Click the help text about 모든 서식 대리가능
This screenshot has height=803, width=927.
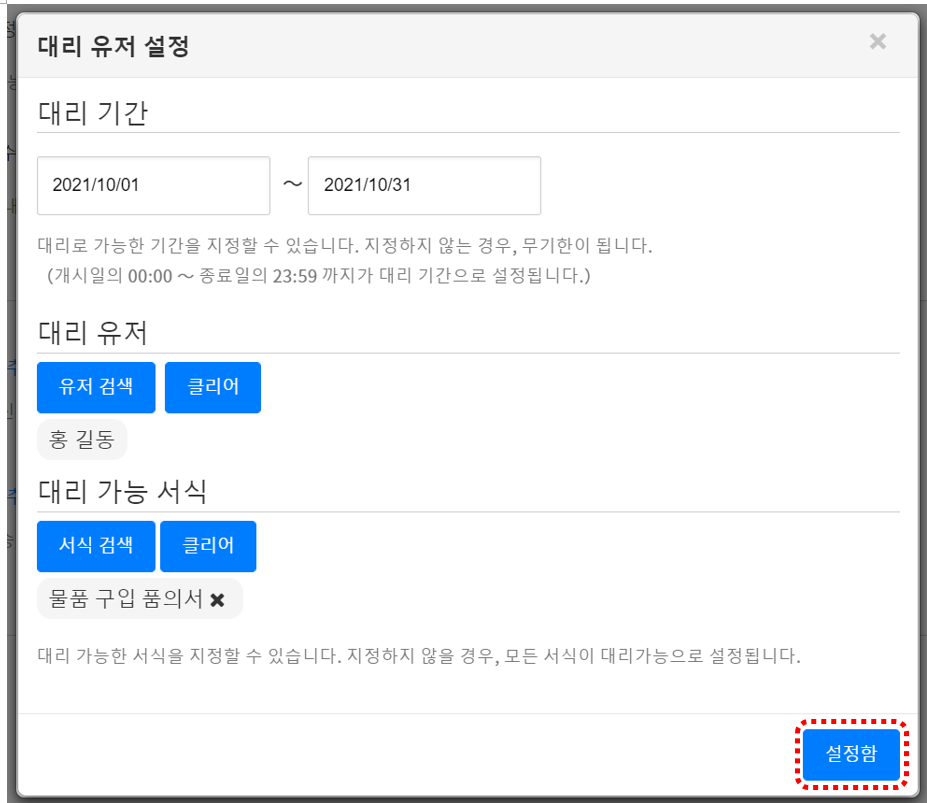(419, 657)
